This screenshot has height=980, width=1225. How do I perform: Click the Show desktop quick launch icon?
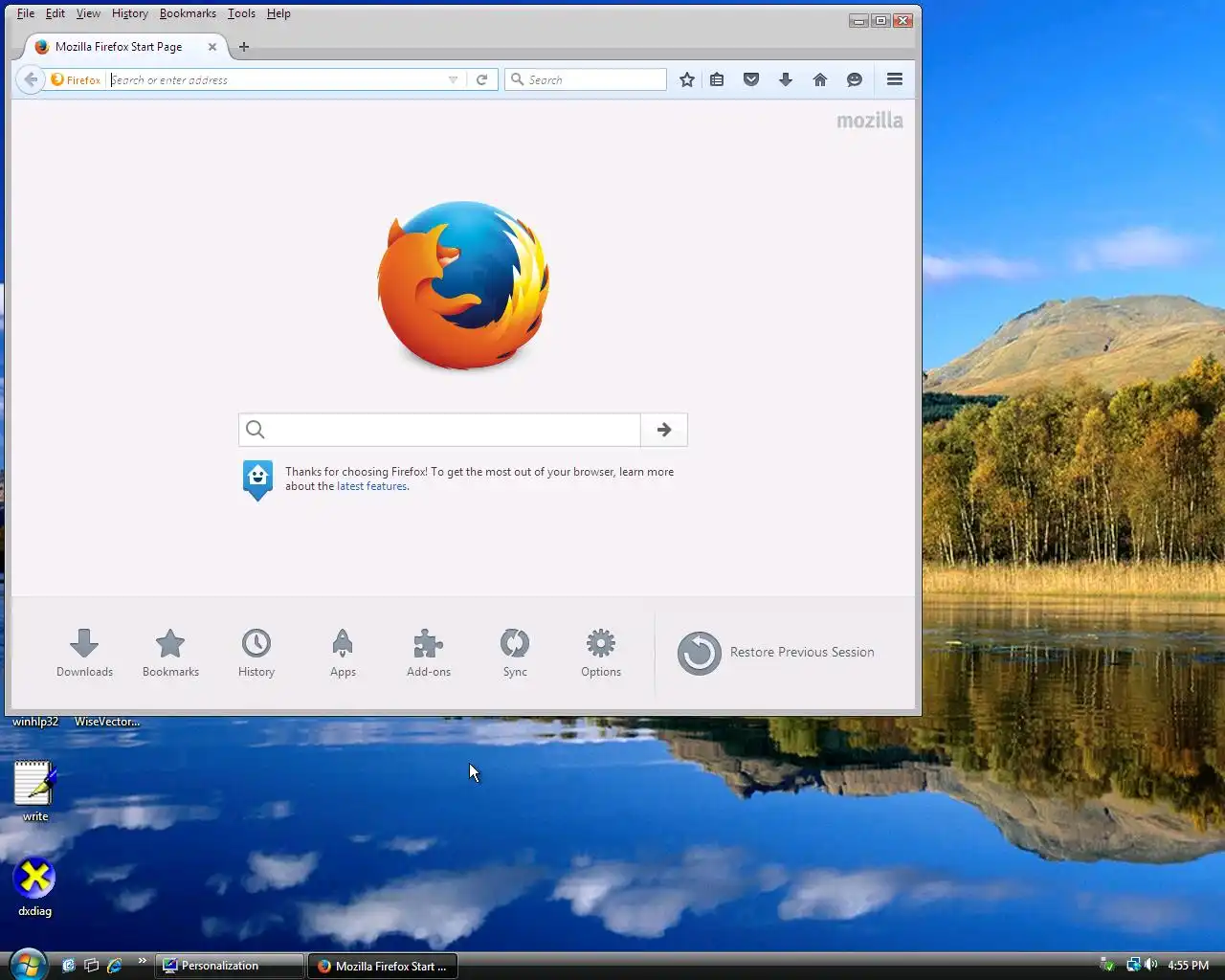(69, 966)
